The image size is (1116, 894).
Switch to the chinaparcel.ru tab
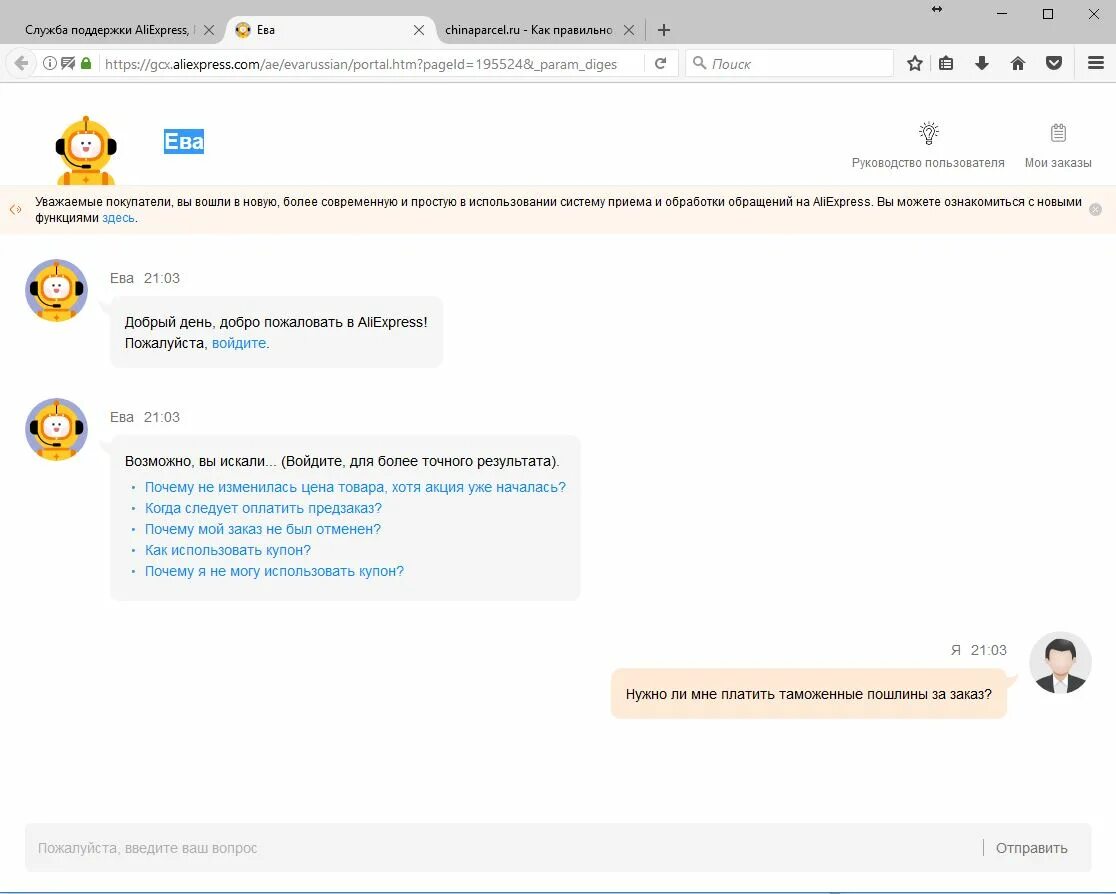click(529, 30)
